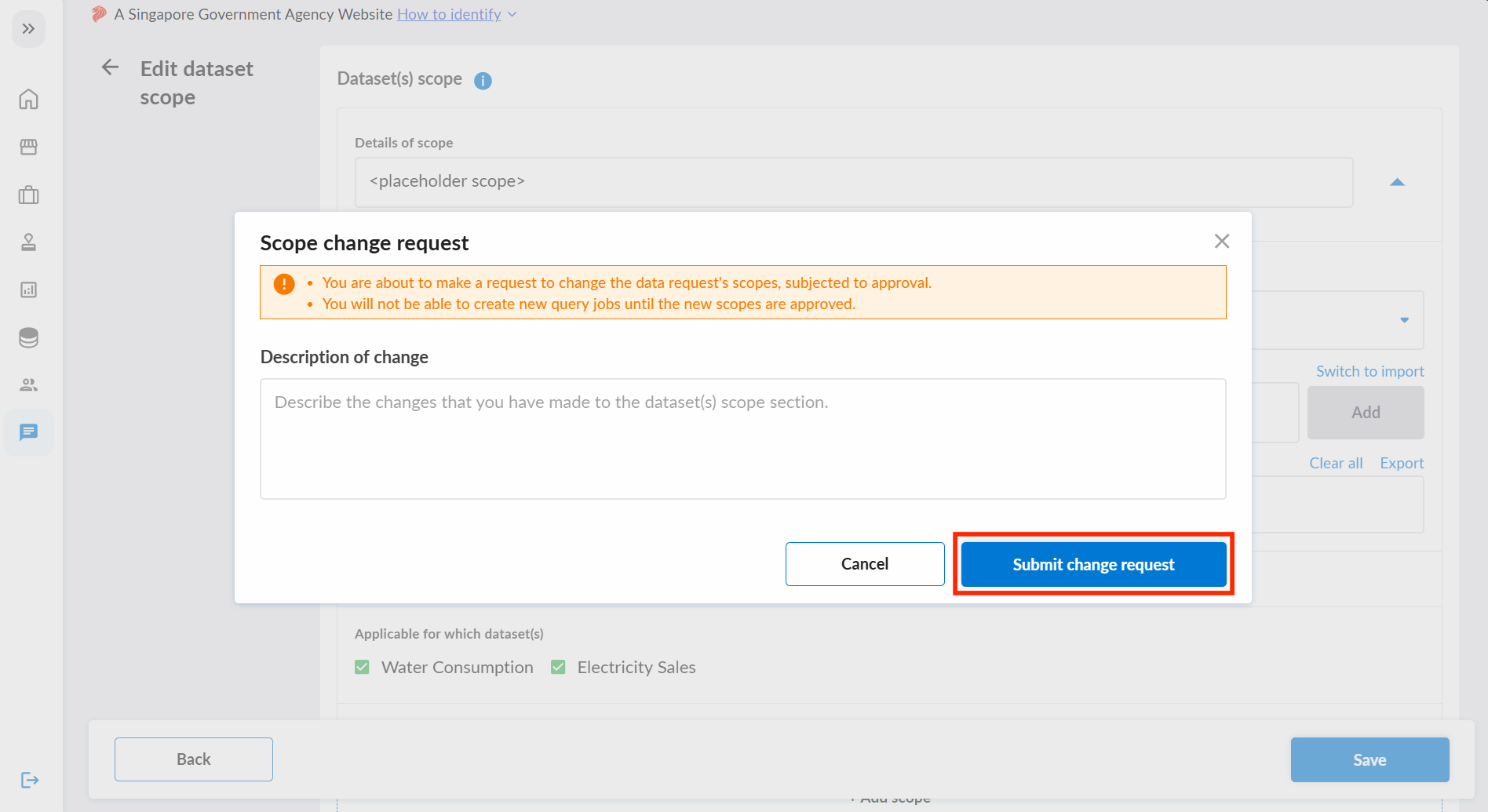Image resolution: width=1488 pixels, height=812 pixels.
Task: Open the briefcase icon in sidebar
Action: pos(28,195)
